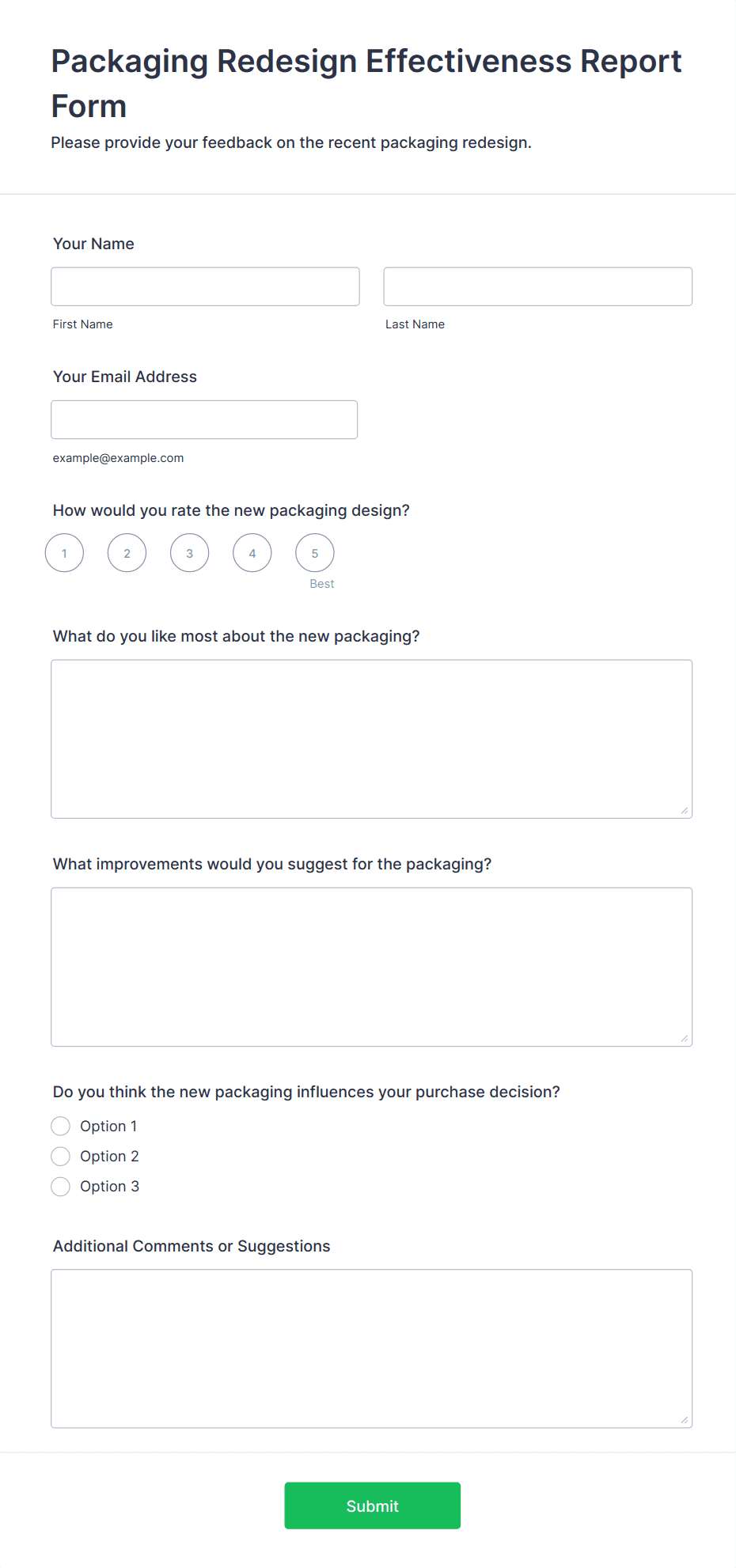Click the 'like most about packaging' text area
Screen dimensions: 736x1568
(371, 736)
